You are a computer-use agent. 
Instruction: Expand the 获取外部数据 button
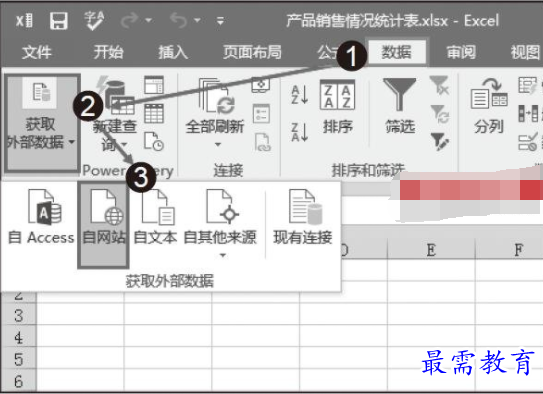pos(42,123)
